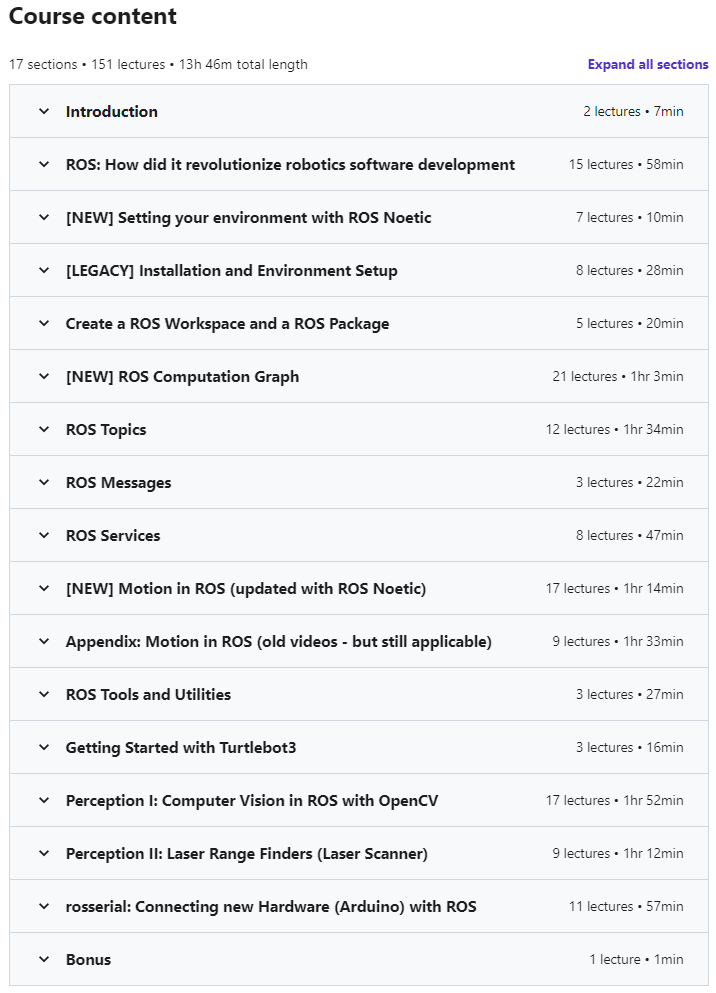Click the 5 lectures • 20min label
Image resolution: width=716 pixels, height=993 pixels.
click(x=629, y=324)
